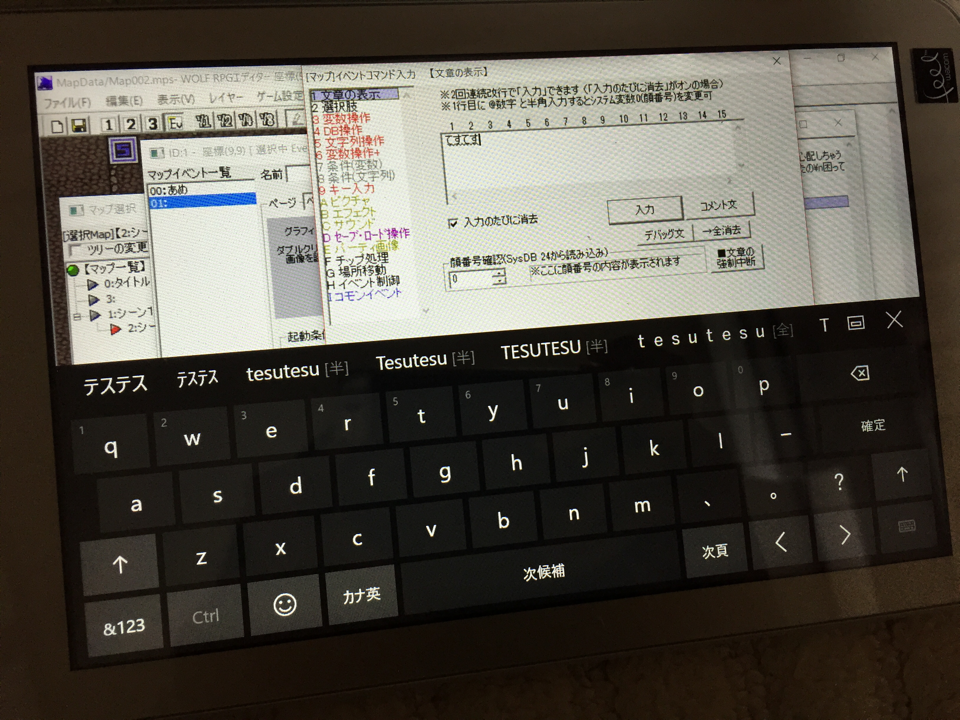The width and height of the screenshot is (960, 720).
Task: Select command 2 選択肢
Action: click(x=334, y=107)
